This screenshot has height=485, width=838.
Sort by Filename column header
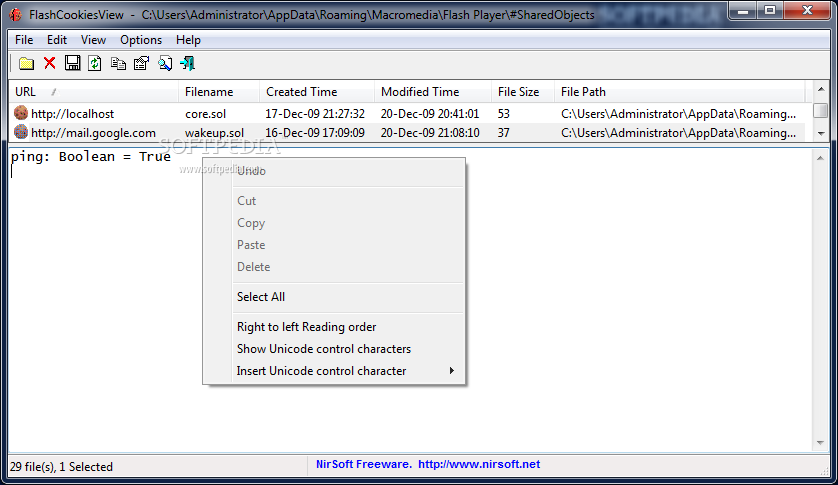pos(219,91)
